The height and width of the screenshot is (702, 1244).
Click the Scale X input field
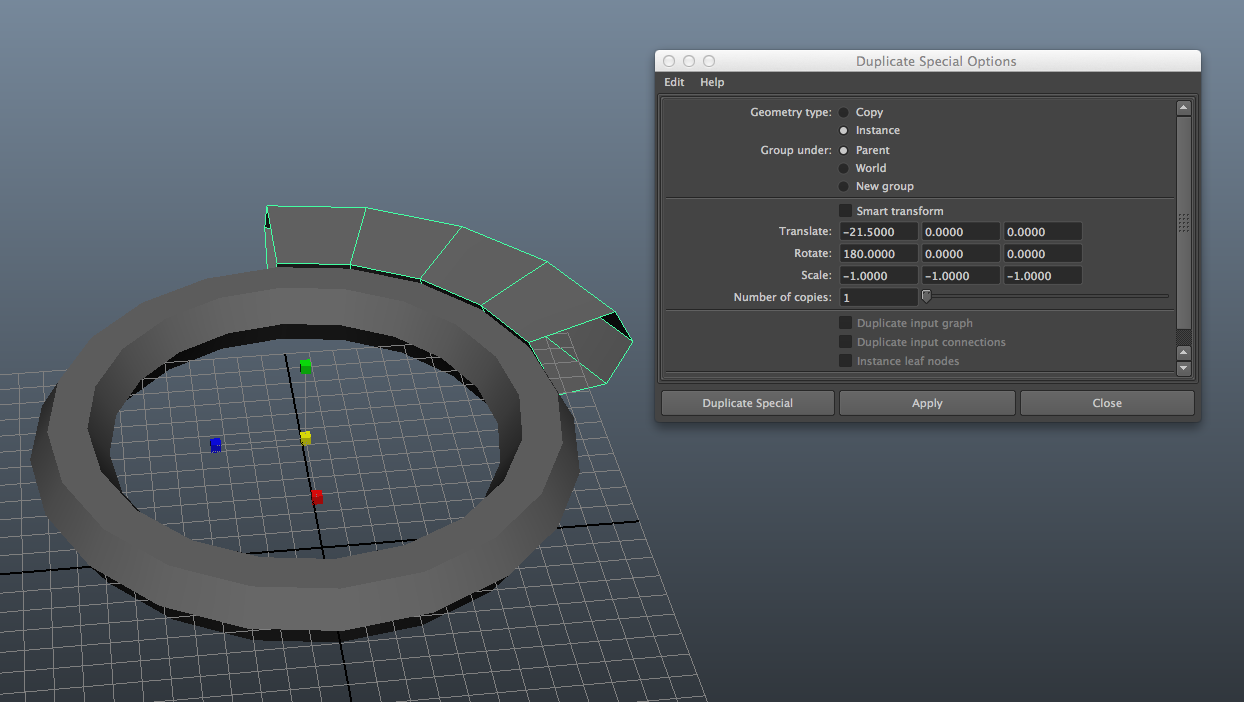(878, 276)
